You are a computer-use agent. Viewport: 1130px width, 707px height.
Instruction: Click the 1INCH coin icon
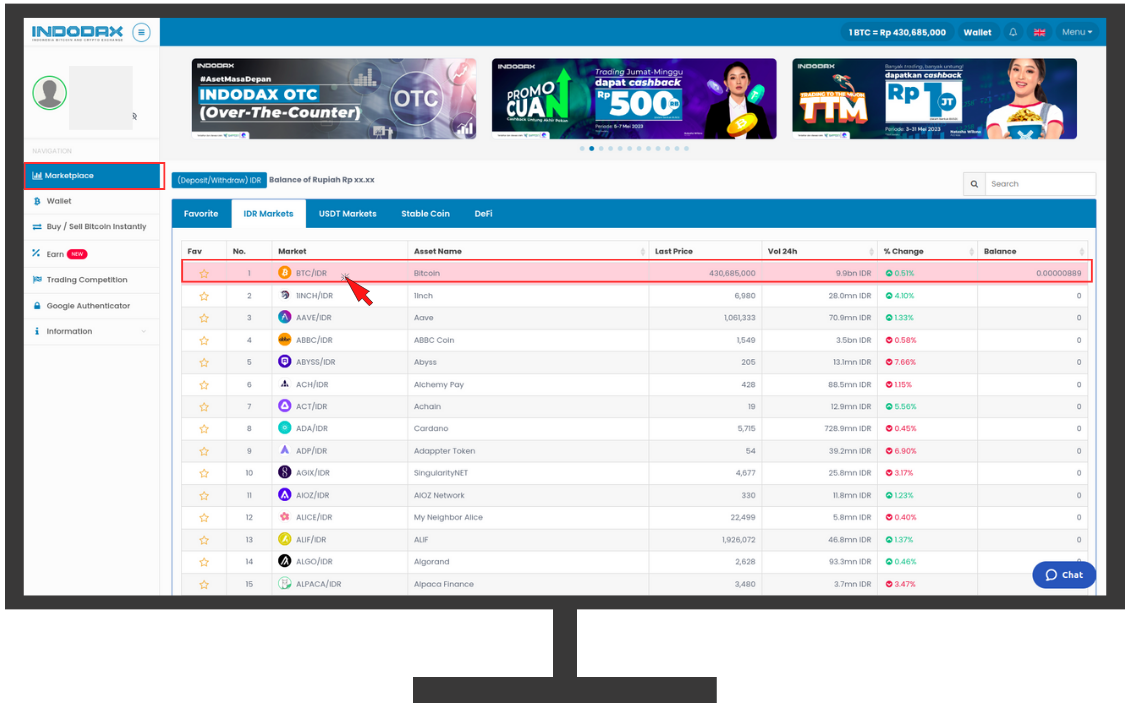pos(285,295)
